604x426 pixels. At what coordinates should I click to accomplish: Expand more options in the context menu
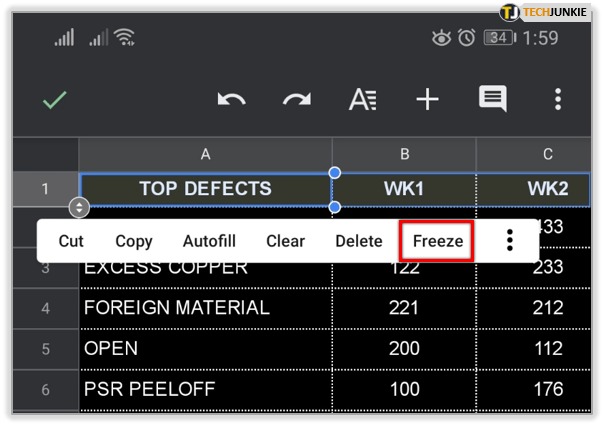coord(509,241)
